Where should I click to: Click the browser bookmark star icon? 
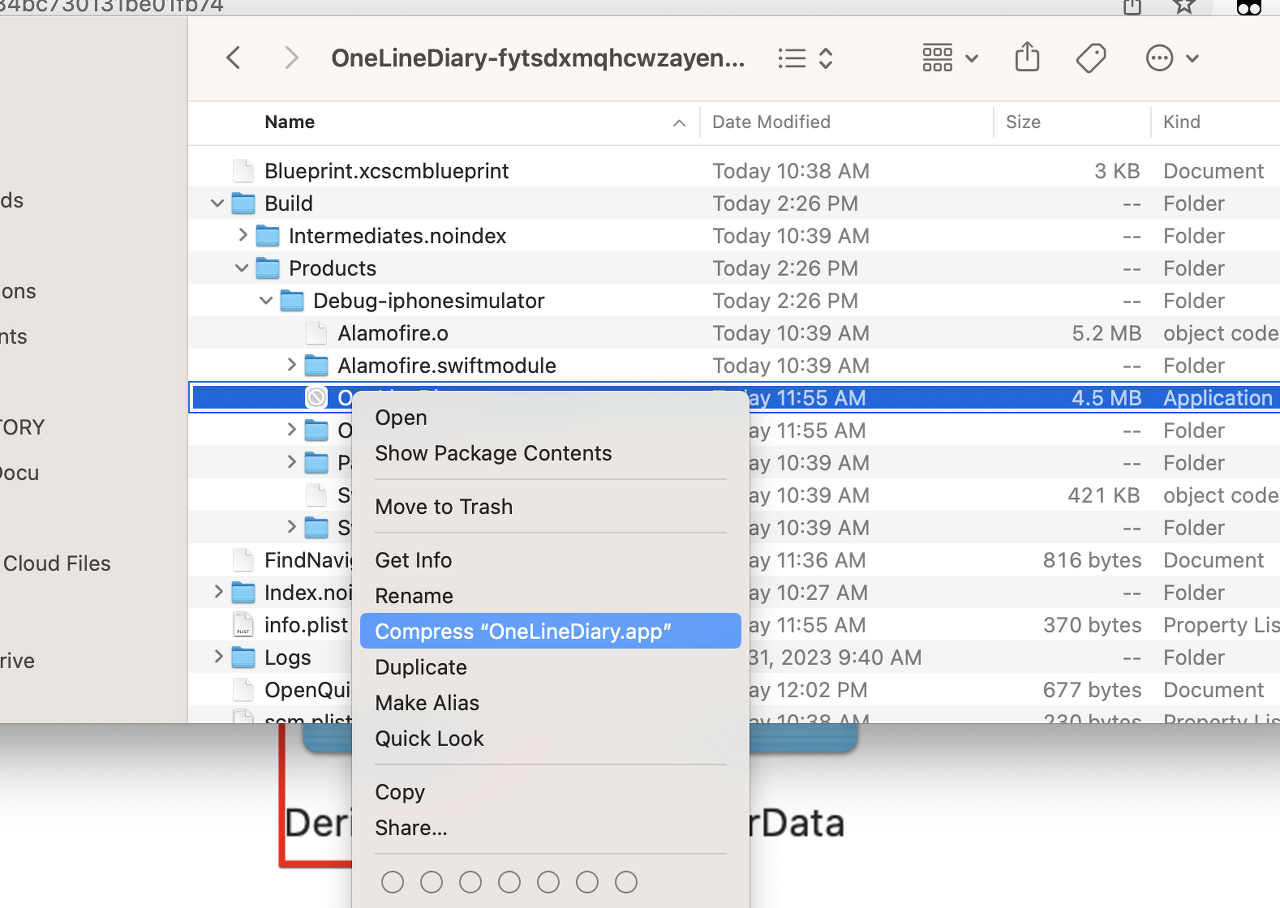pyautogui.click(x=1184, y=6)
